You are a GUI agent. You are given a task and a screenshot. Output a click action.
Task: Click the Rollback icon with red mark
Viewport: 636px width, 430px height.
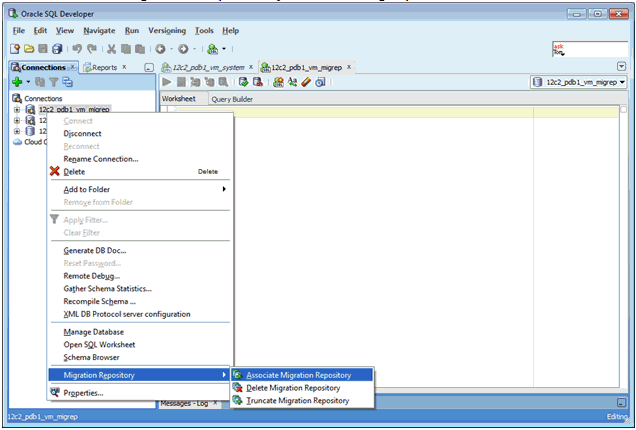click(x=258, y=82)
